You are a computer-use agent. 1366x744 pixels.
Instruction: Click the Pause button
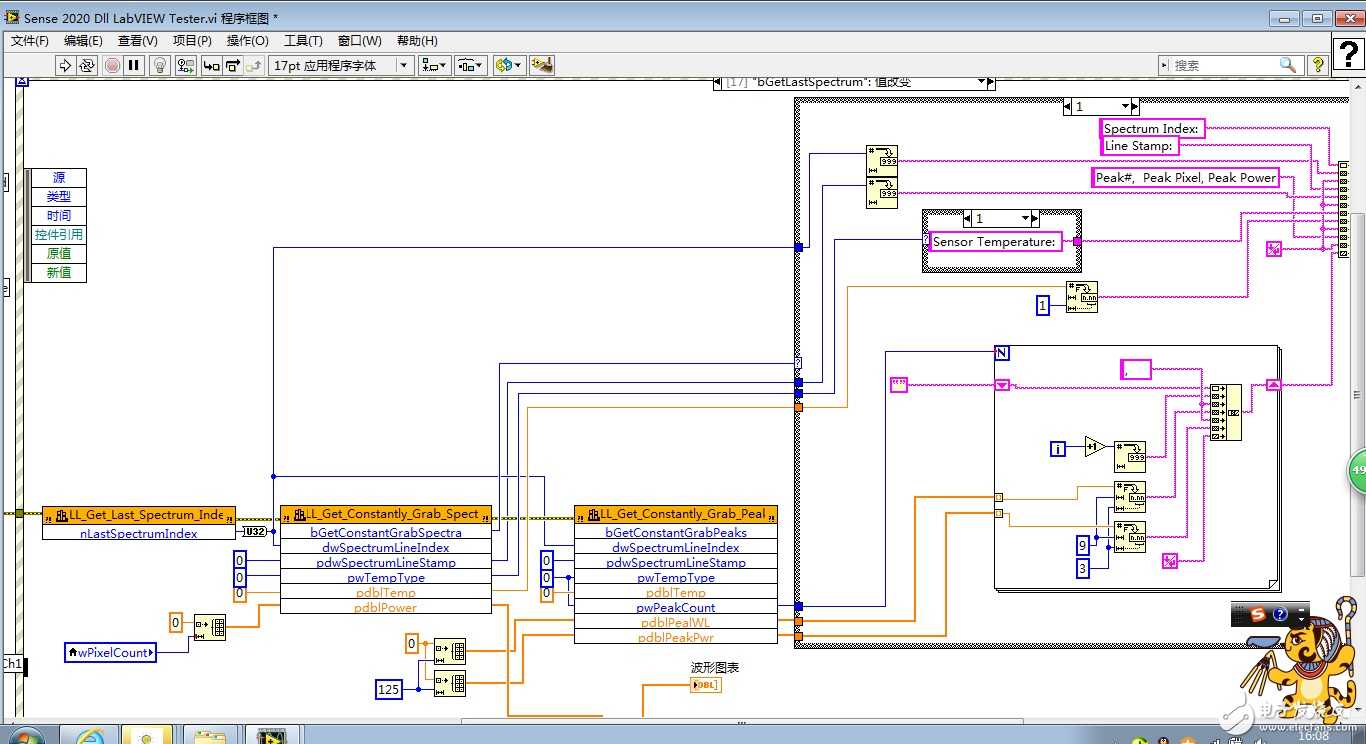(134, 65)
